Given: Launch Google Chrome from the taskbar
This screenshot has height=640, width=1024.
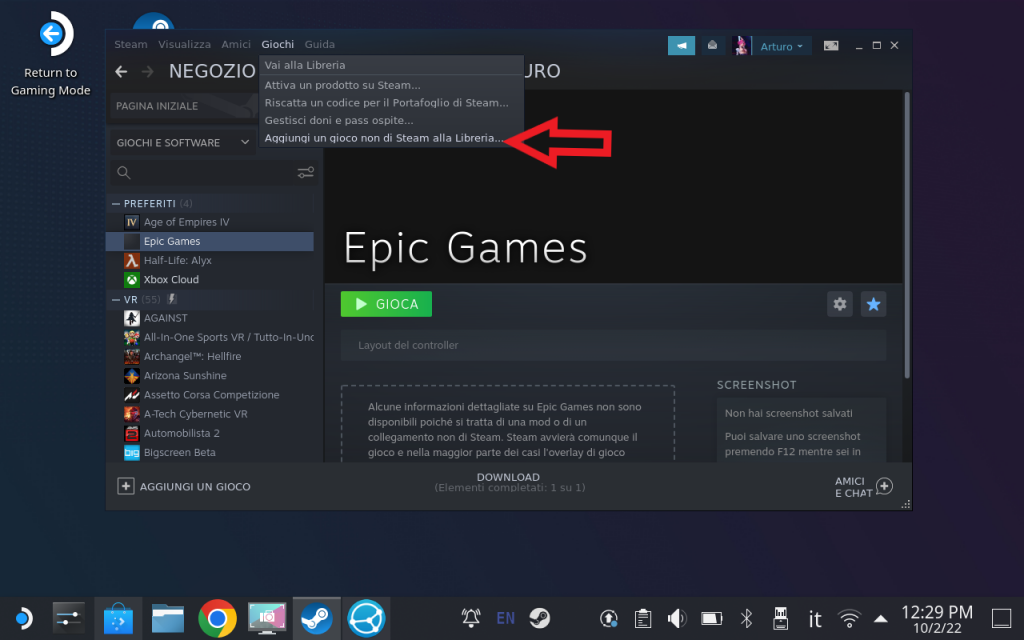Looking at the screenshot, I should pos(217,618).
